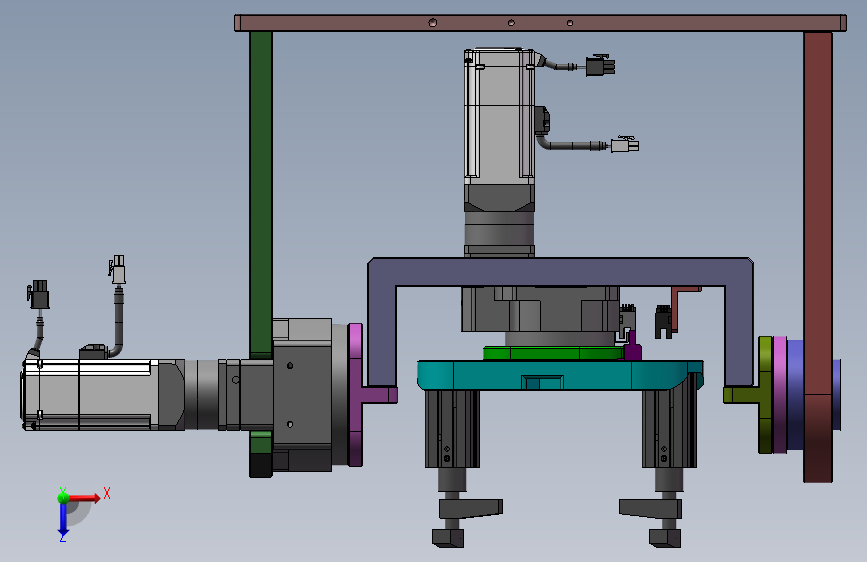The image size is (867, 562).
Task: Select the blue bearing housing on the right
Action: point(795,395)
